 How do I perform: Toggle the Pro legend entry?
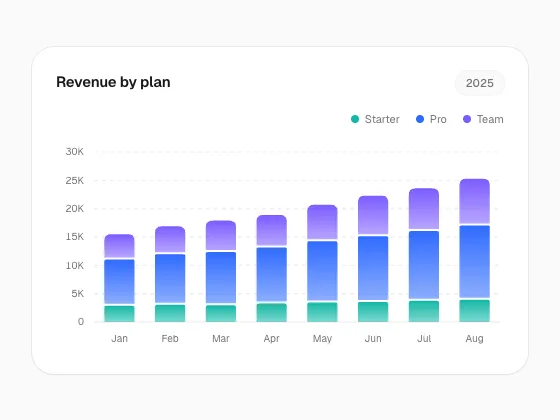431,119
